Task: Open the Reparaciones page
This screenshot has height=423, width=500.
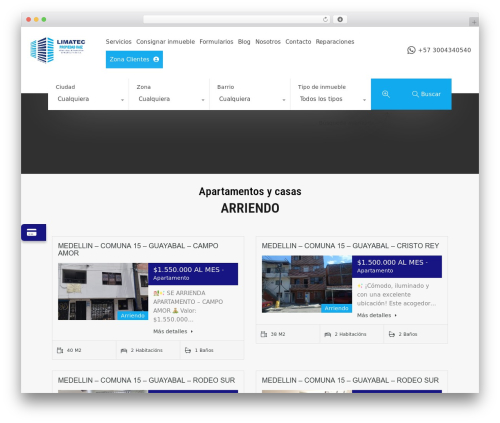Action: (335, 42)
